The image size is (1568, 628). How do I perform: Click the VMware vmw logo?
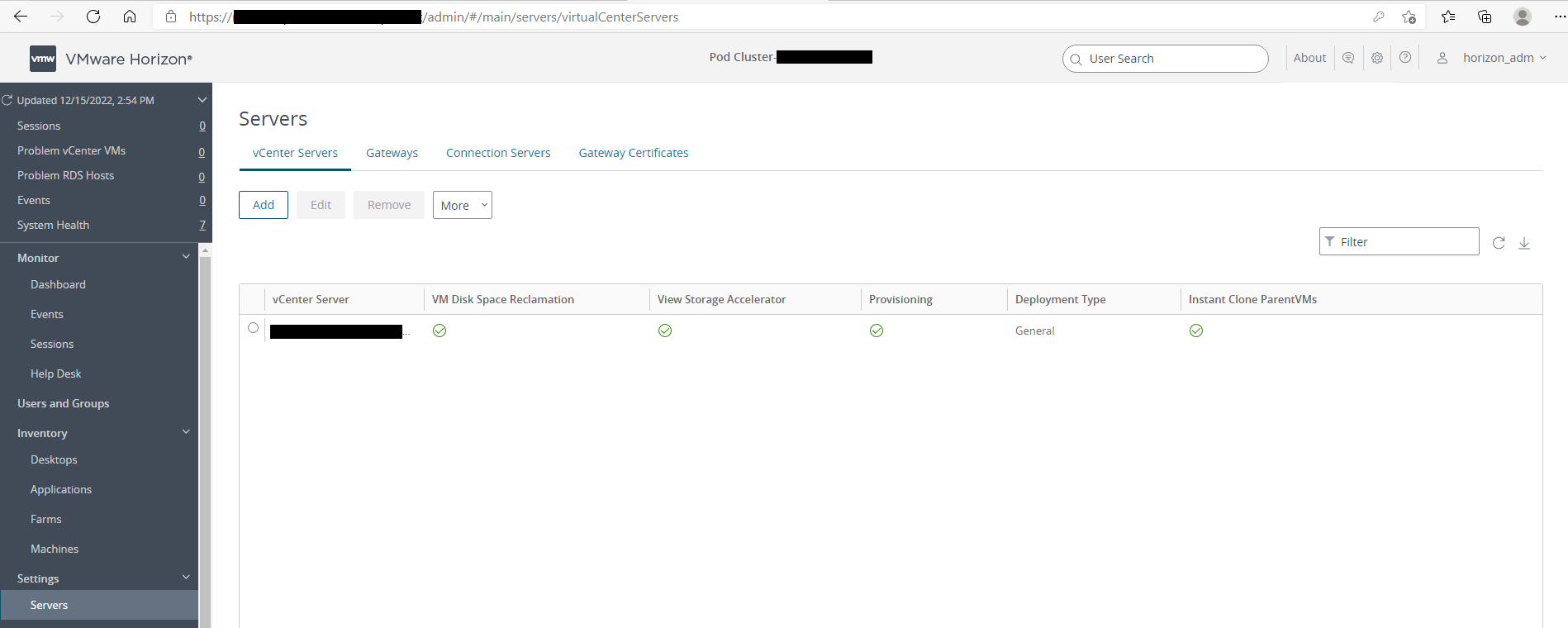pos(43,59)
